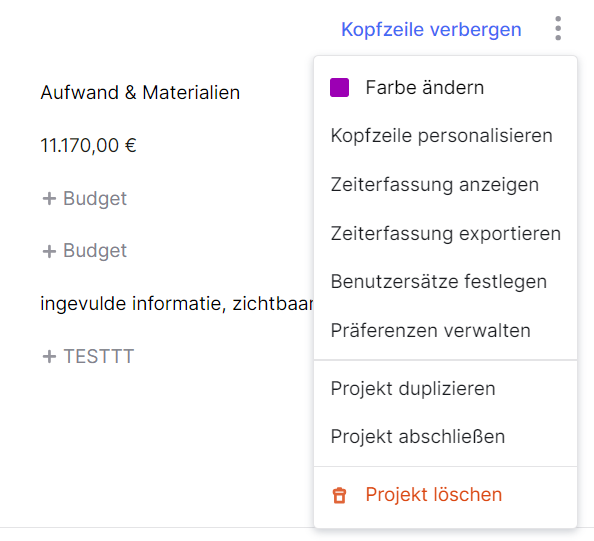594x541 pixels.
Task: Add the second Budget field
Action: 84,251
